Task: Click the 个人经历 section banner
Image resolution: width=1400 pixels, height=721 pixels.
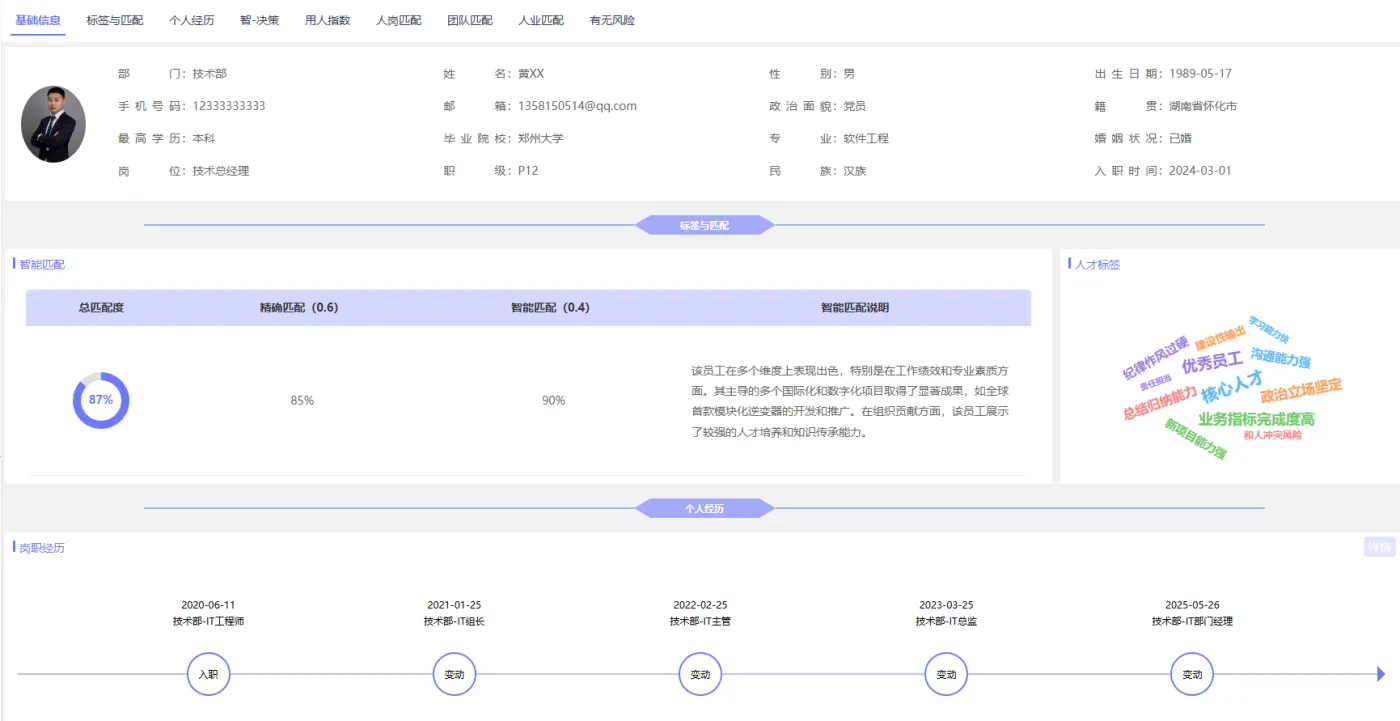Action: [704, 508]
